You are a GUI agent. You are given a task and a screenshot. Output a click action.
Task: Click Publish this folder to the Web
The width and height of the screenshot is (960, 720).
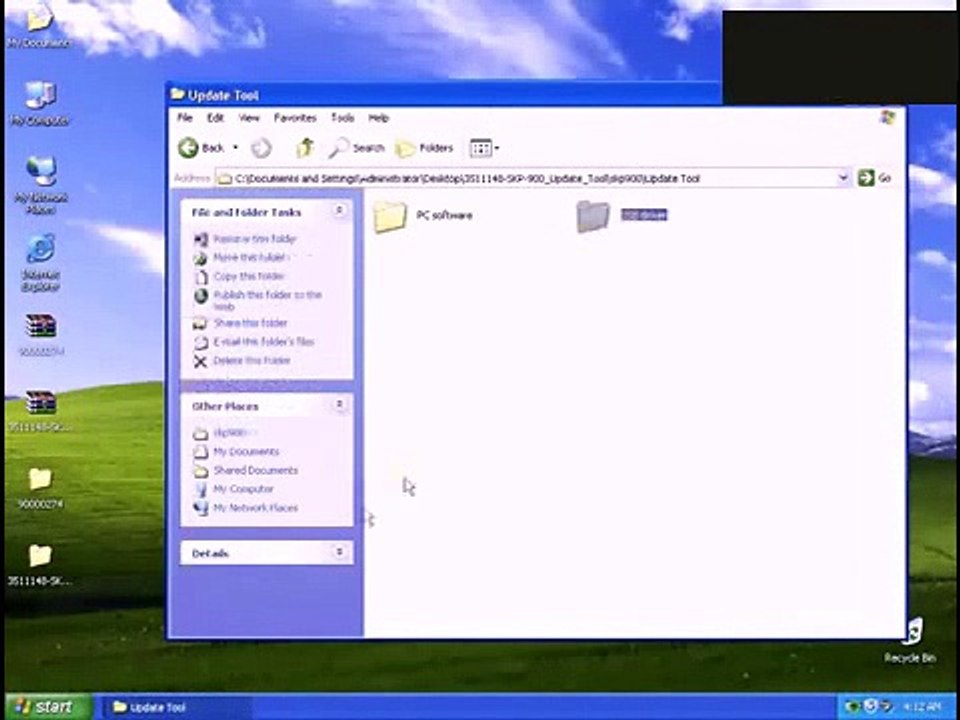tap(258, 300)
